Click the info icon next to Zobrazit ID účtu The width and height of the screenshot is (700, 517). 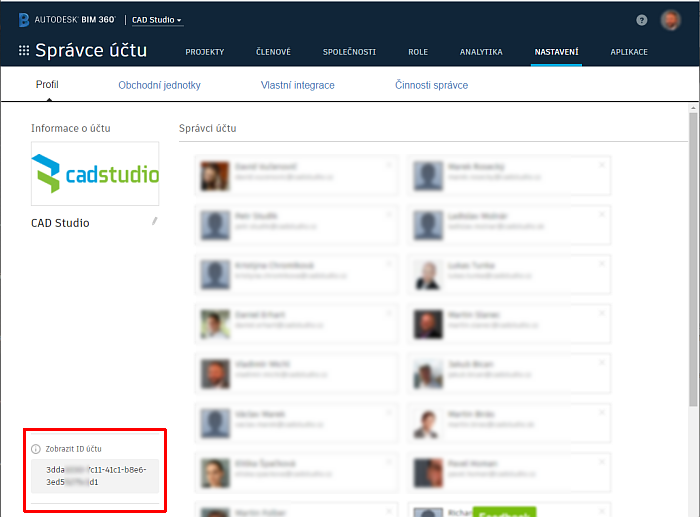click(x=36, y=449)
